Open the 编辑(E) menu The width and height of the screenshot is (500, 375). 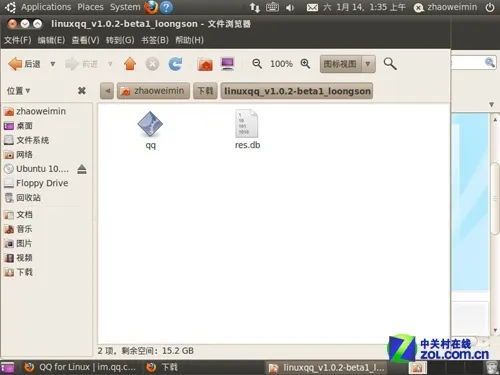(51, 40)
